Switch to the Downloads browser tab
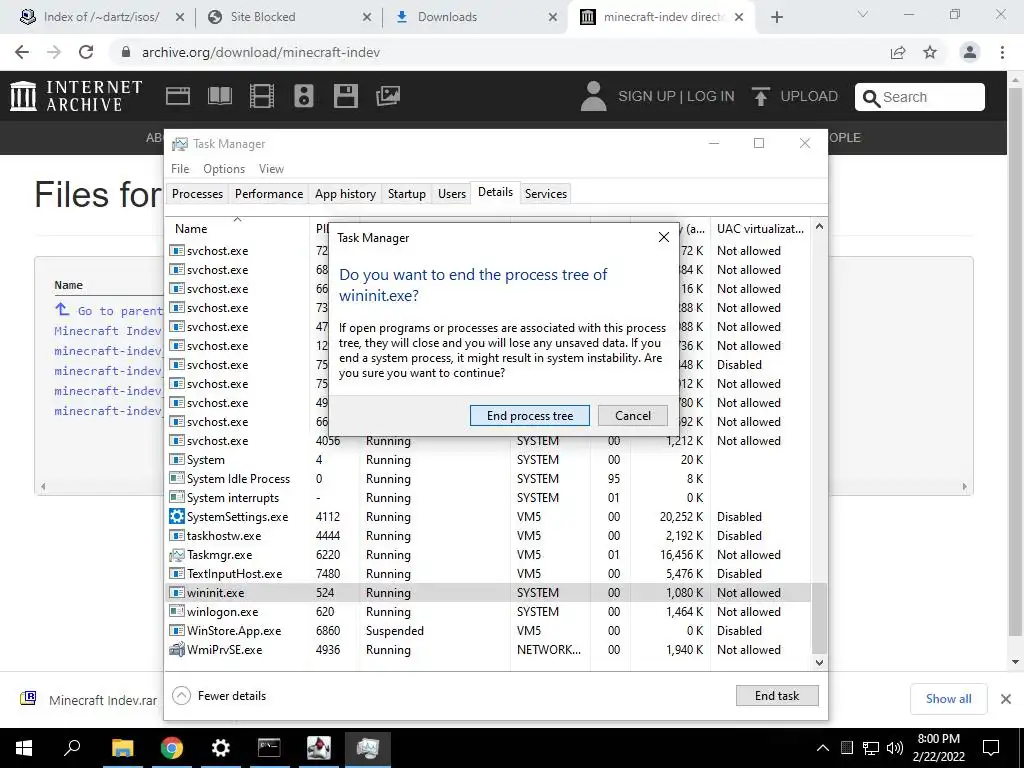This screenshot has height=768, width=1024. tap(474, 17)
